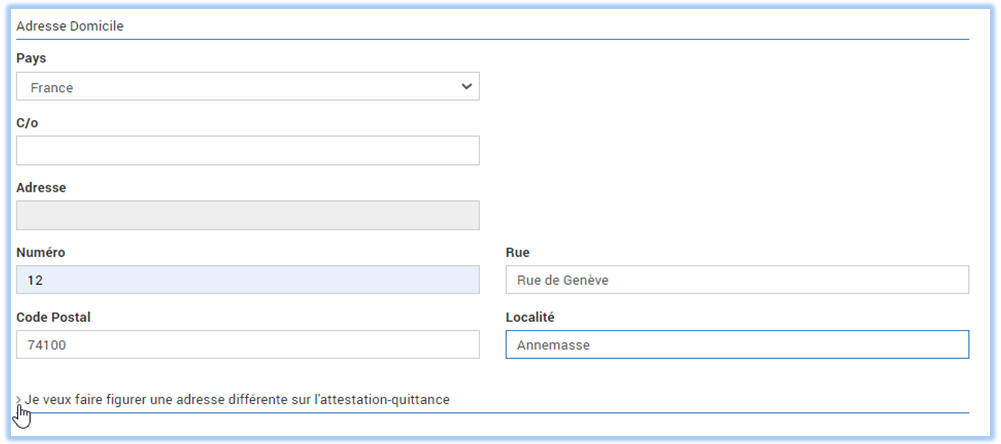Click the Rue field with Rue de Genève
The height and width of the screenshot is (444, 1001).
(x=737, y=280)
